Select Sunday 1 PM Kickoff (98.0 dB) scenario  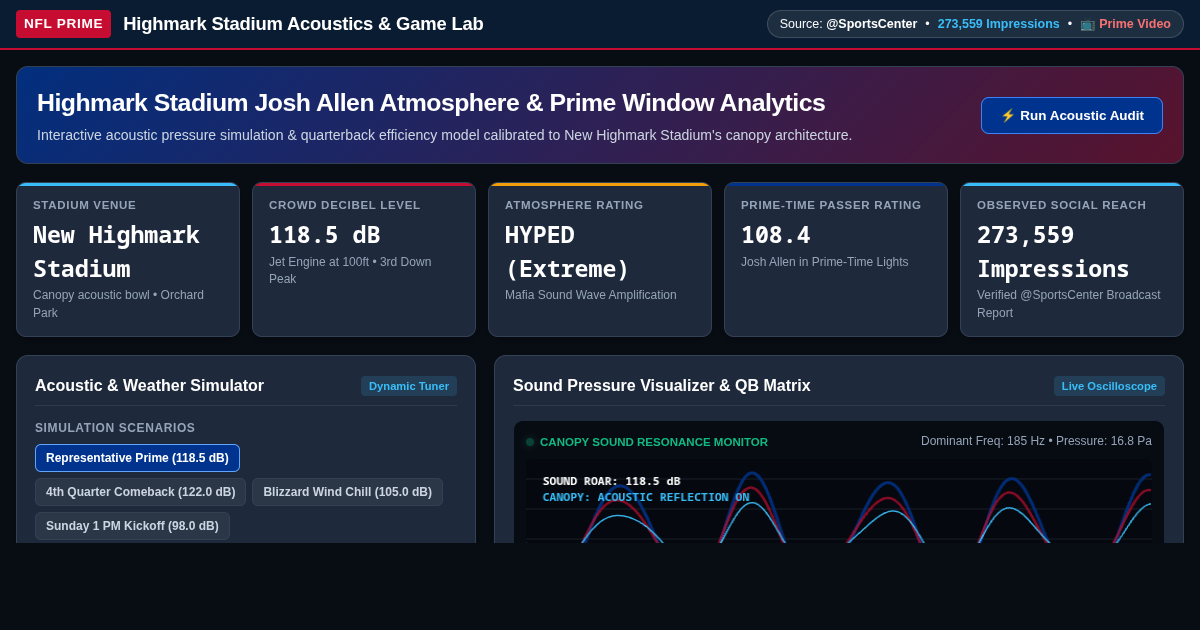(x=132, y=526)
